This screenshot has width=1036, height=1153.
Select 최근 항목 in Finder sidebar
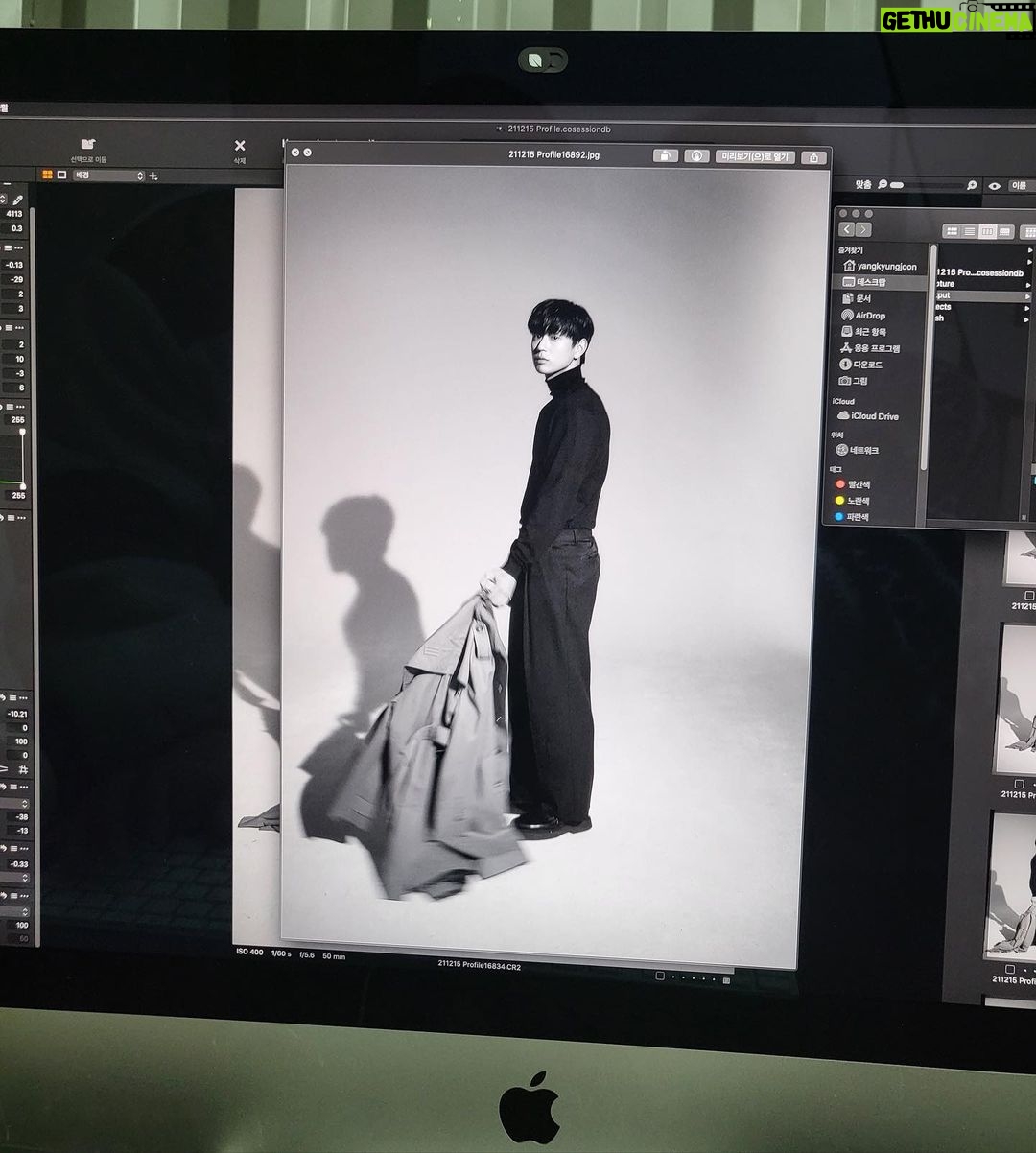[863, 331]
